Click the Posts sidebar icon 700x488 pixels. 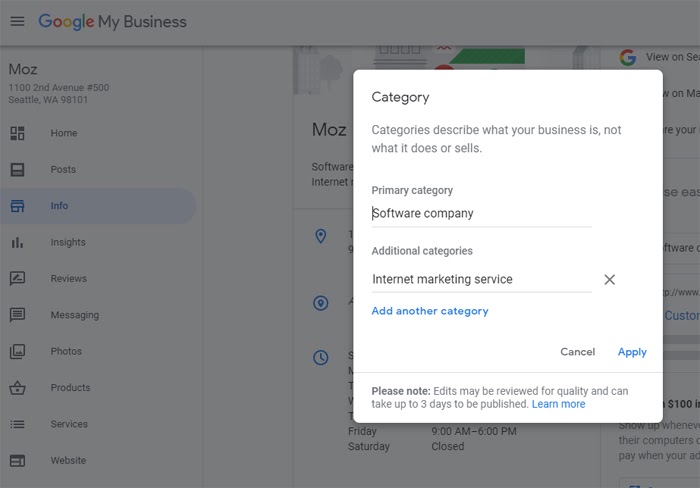click(17, 170)
